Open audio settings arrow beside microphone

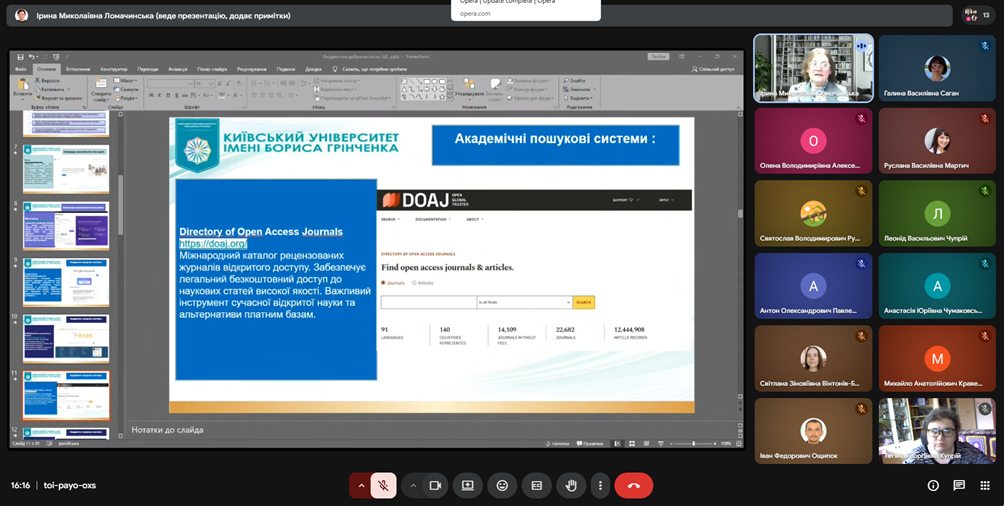[x=360, y=485]
